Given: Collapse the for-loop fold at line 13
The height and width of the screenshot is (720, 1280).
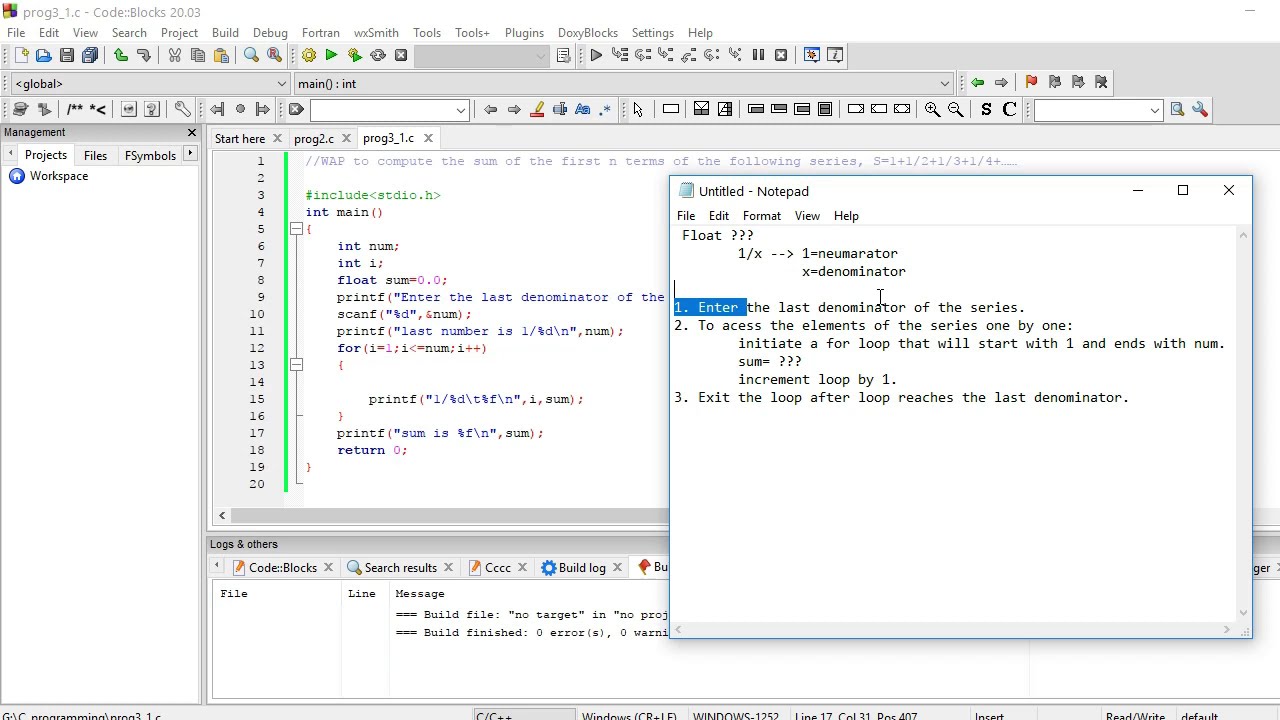Looking at the screenshot, I should coord(296,365).
